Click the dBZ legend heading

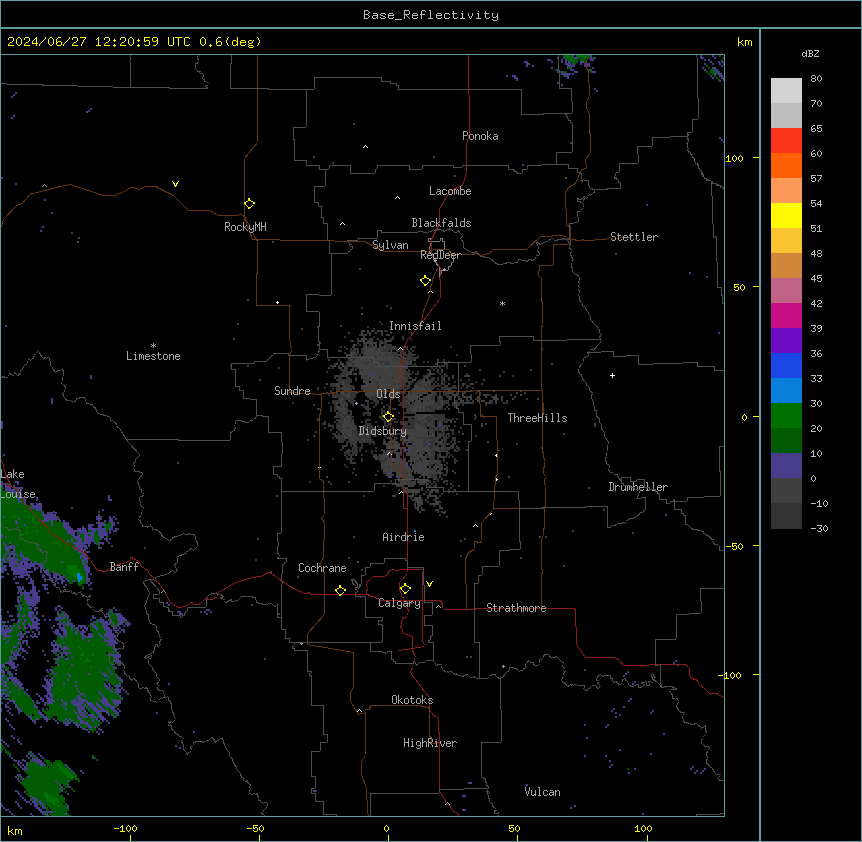[x=810, y=53]
